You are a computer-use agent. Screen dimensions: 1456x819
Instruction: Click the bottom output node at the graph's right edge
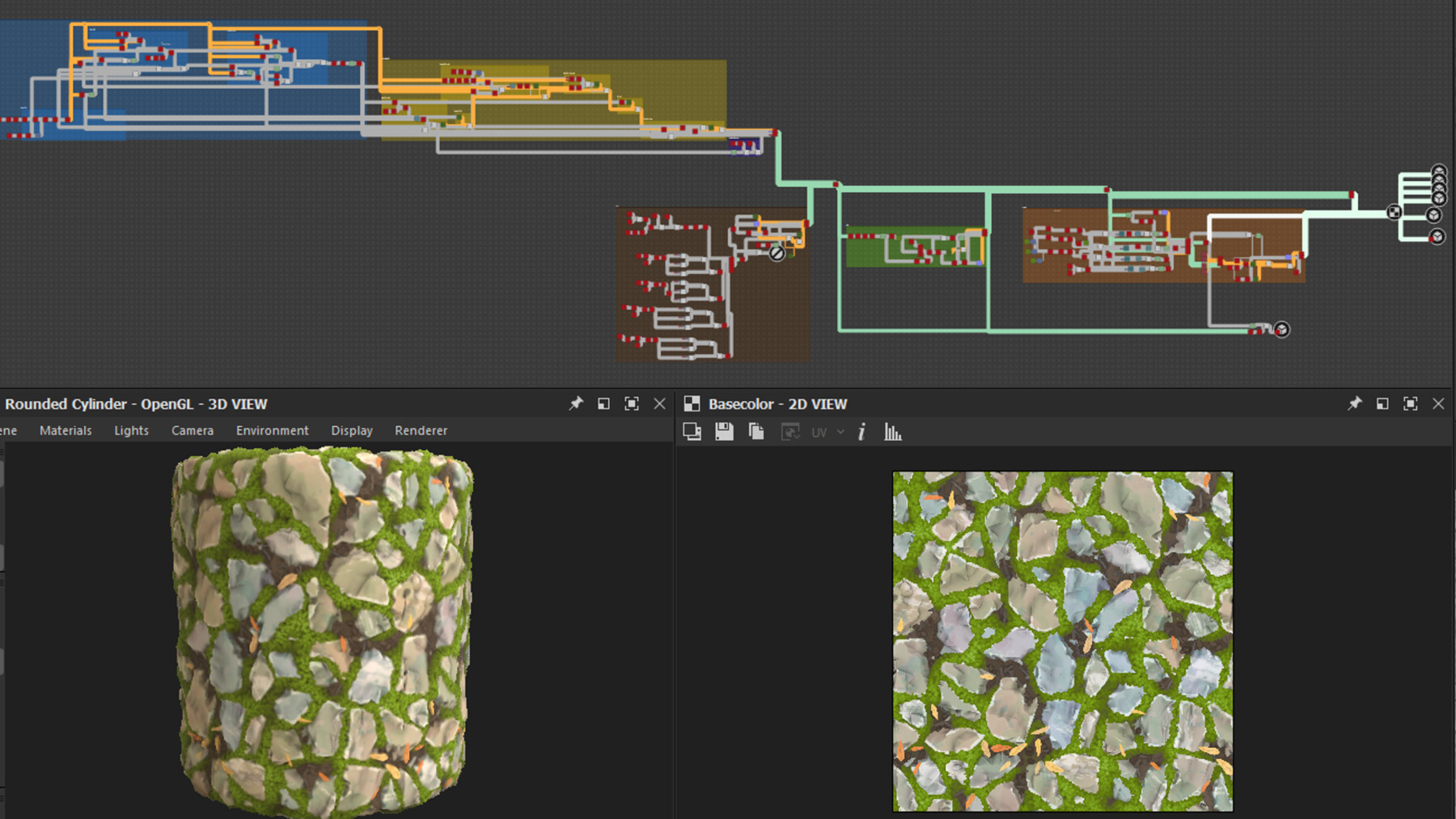pos(1438,237)
